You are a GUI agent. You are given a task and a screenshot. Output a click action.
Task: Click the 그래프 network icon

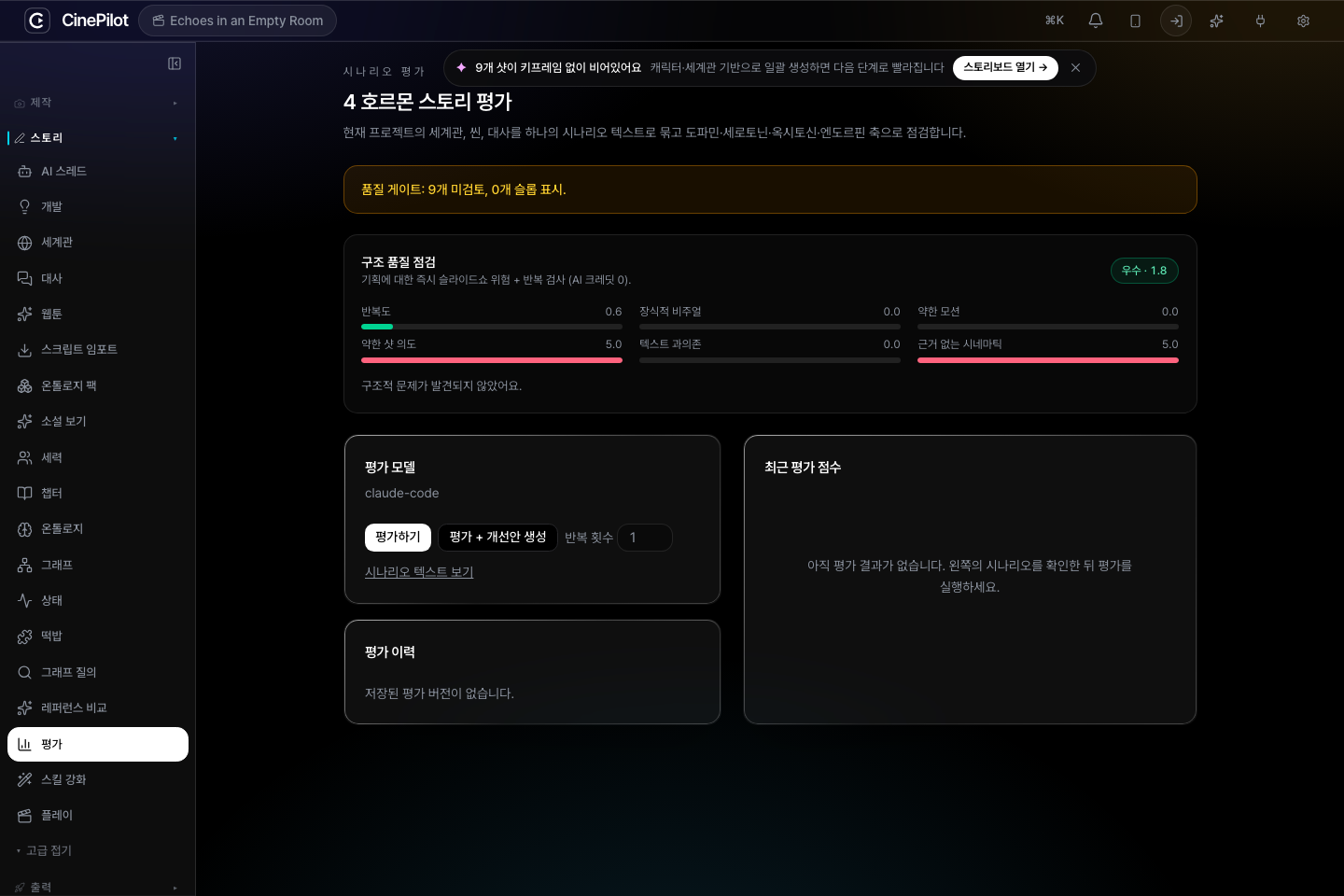click(x=25, y=565)
